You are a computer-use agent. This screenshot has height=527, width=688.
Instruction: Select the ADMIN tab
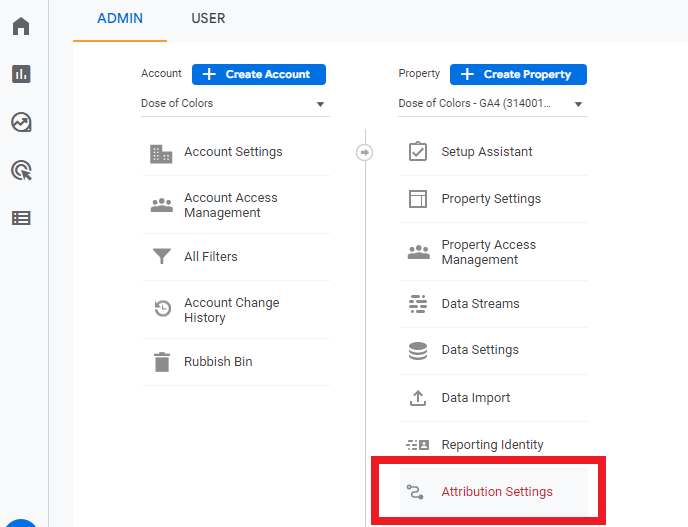pos(120,18)
